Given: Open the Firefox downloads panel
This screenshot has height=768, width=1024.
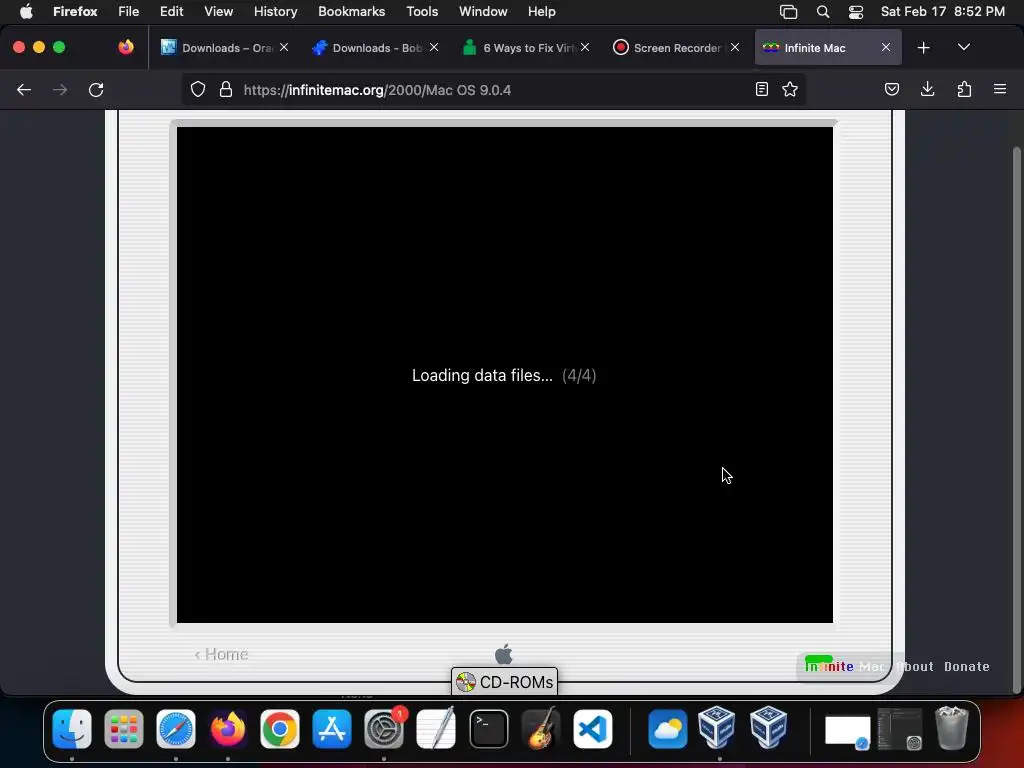Looking at the screenshot, I should [927, 89].
